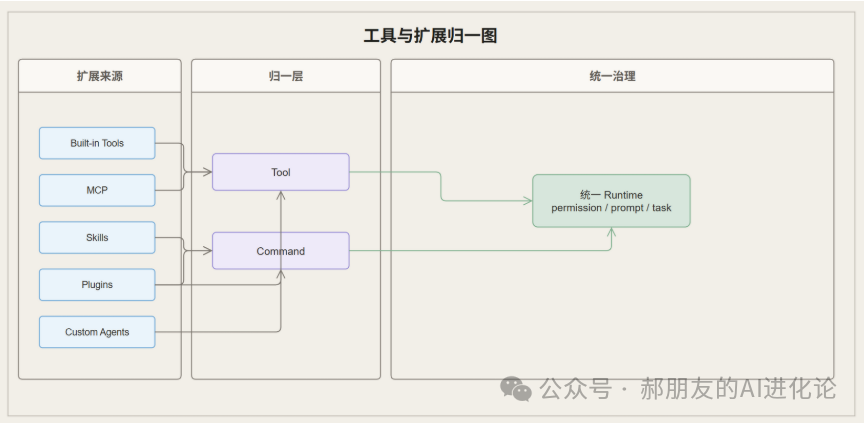
Task: Click the purple Tool node
Action: [281, 172]
